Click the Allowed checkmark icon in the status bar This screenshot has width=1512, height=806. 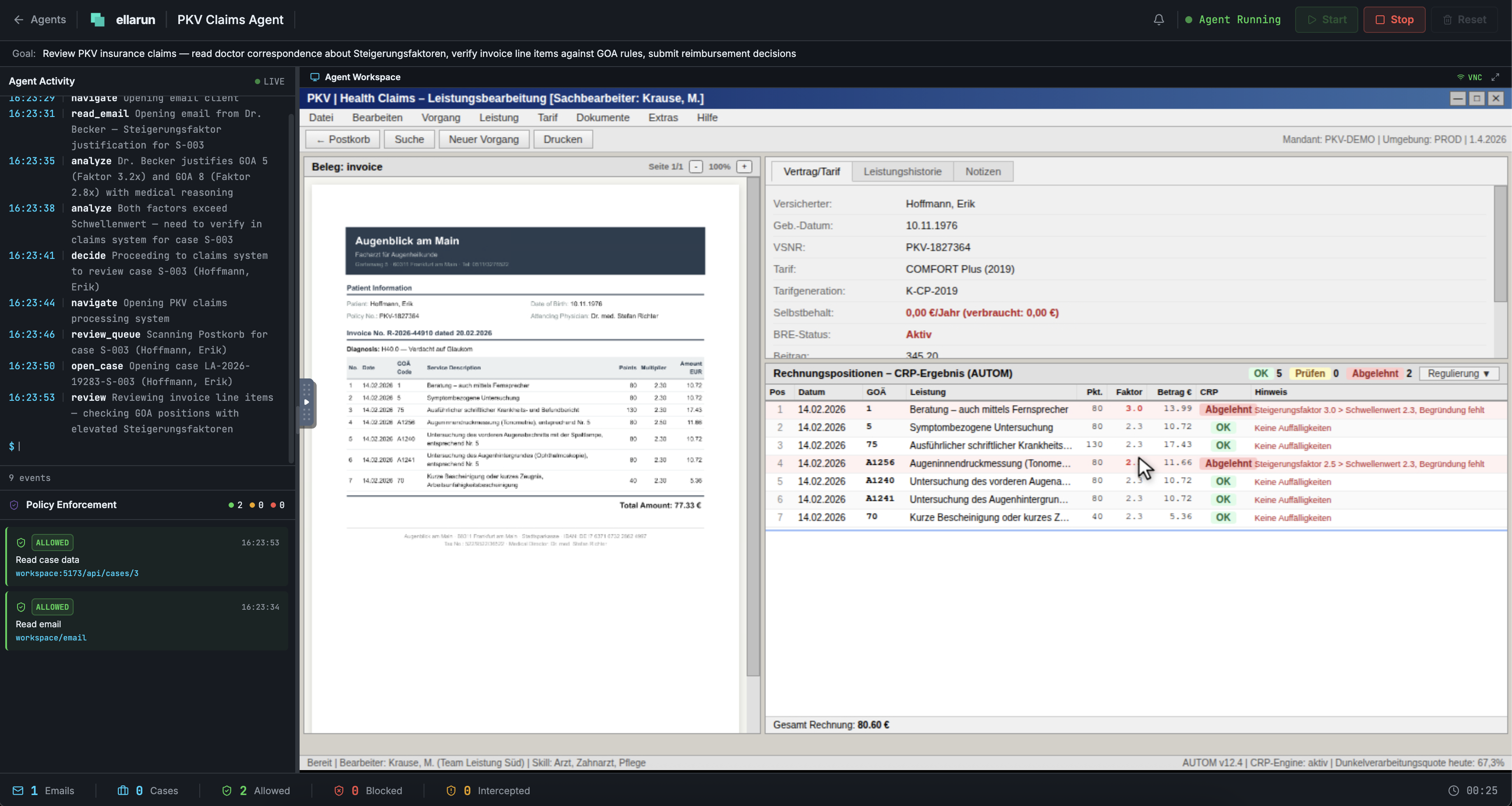click(227, 790)
